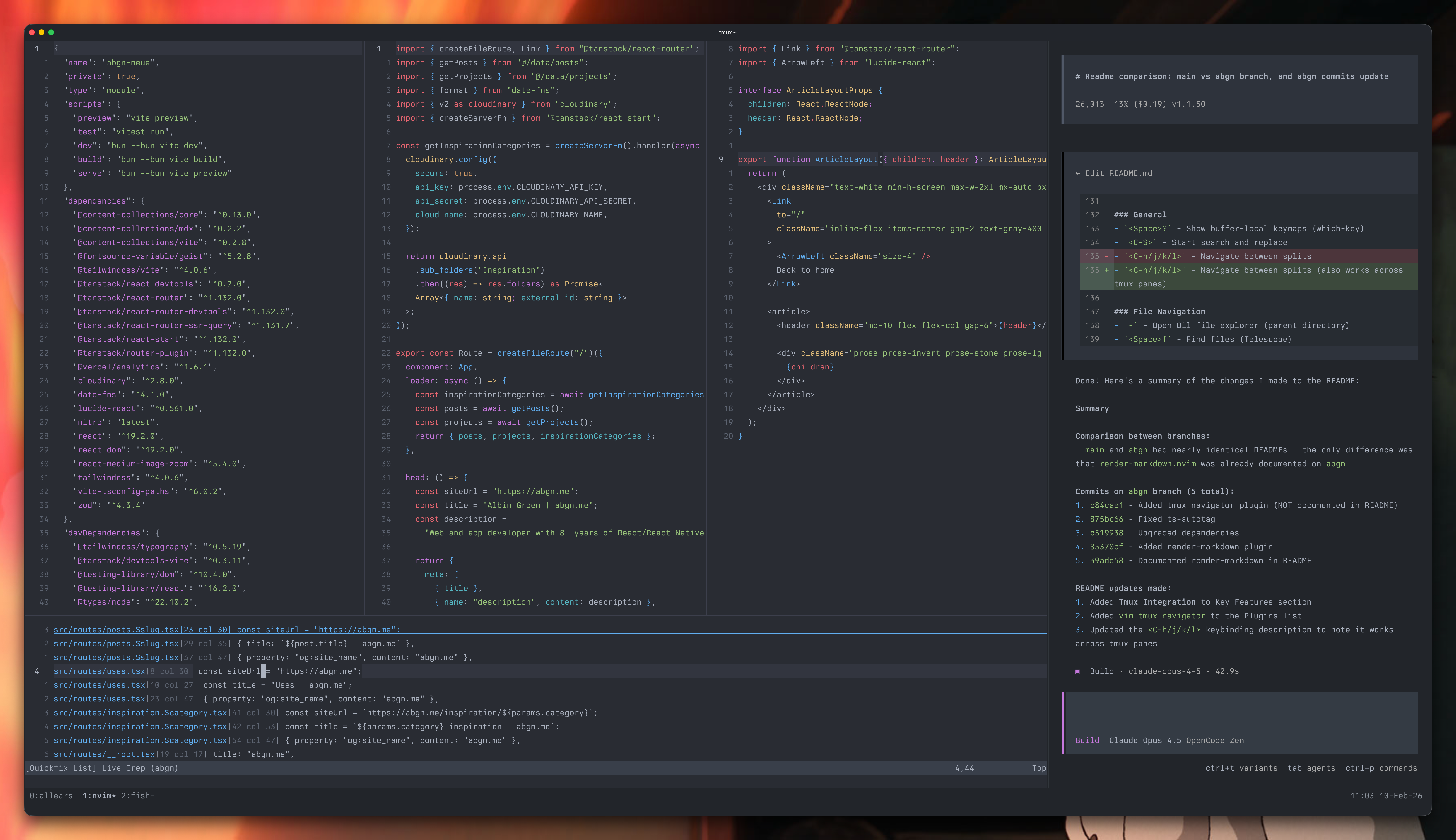Image resolution: width=1456 pixels, height=840 pixels.
Task: Click the yellow minimize window dot
Action: 41,32
